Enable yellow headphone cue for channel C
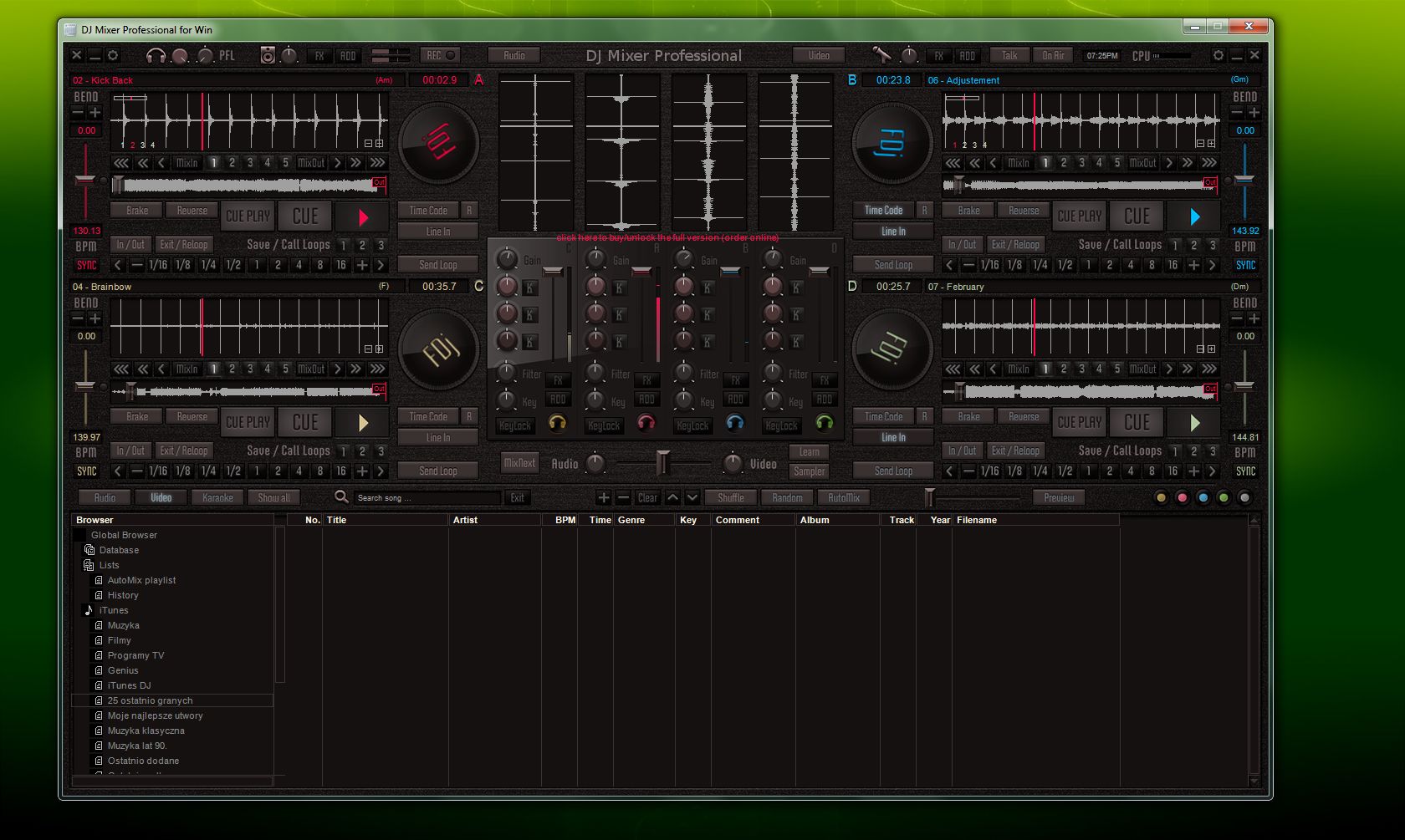The image size is (1405, 840). [557, 423]
